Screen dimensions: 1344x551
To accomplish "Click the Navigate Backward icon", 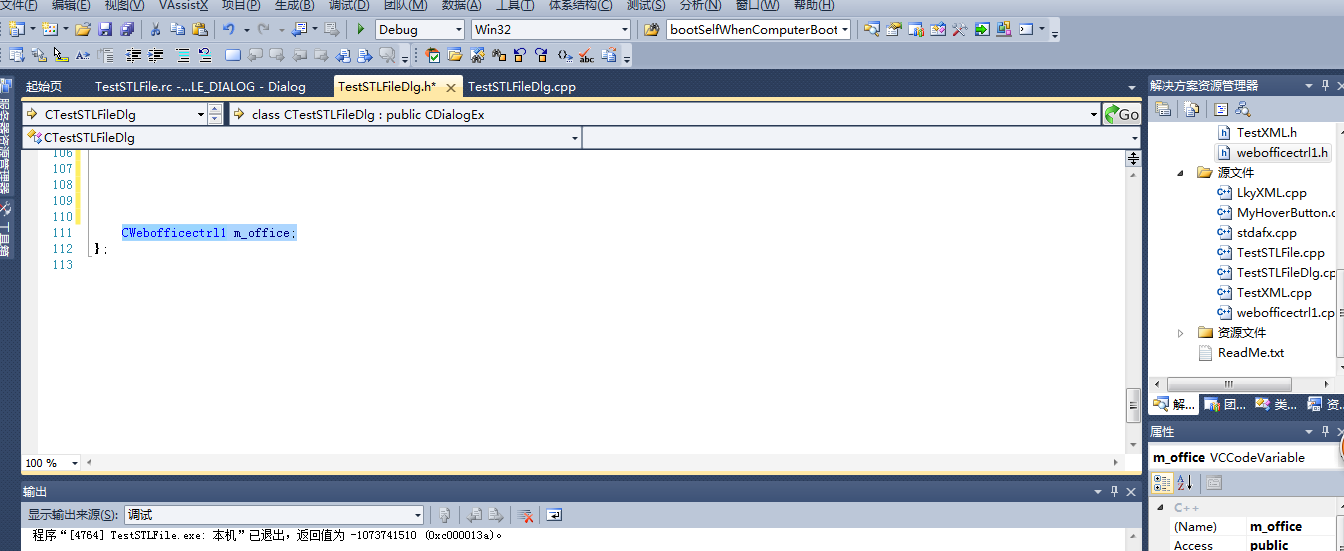I will pyautogui.click(x=300, y=30).
